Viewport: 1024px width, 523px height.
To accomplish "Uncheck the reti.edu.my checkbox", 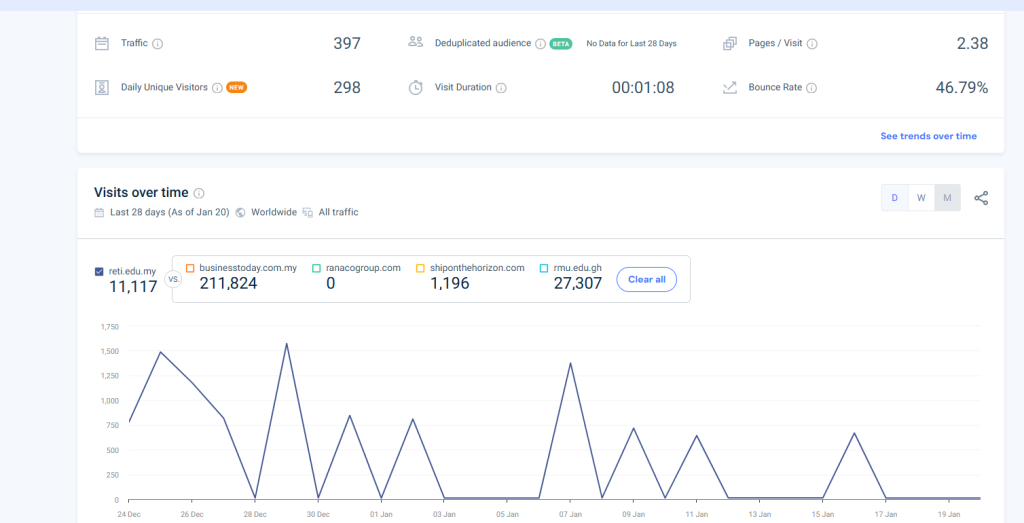I will tap(99, 271).
